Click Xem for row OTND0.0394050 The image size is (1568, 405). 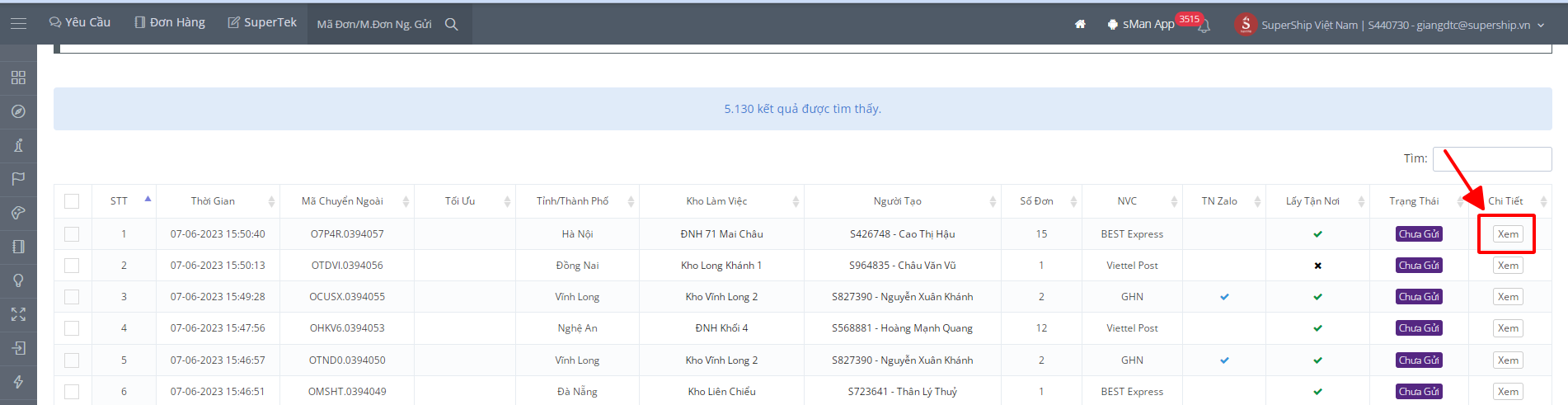click(x=1508, y=360)
